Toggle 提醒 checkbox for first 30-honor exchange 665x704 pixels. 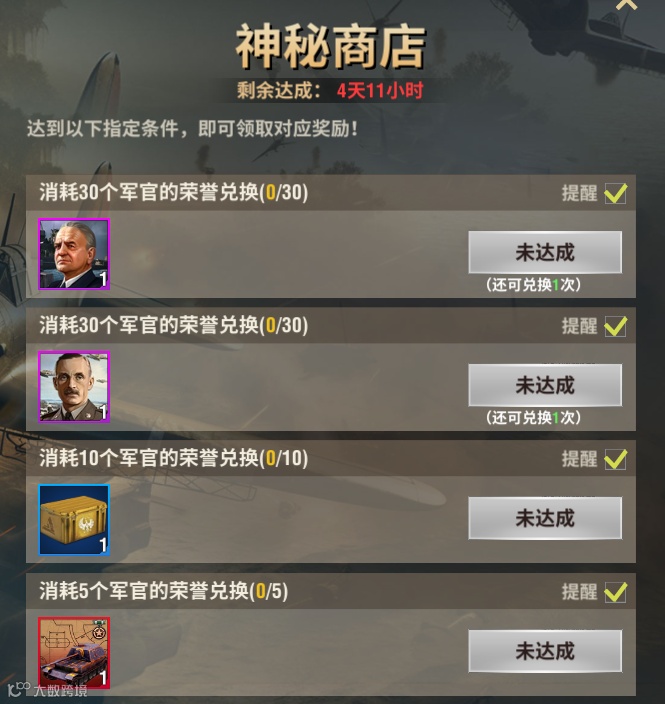(615, 194)
